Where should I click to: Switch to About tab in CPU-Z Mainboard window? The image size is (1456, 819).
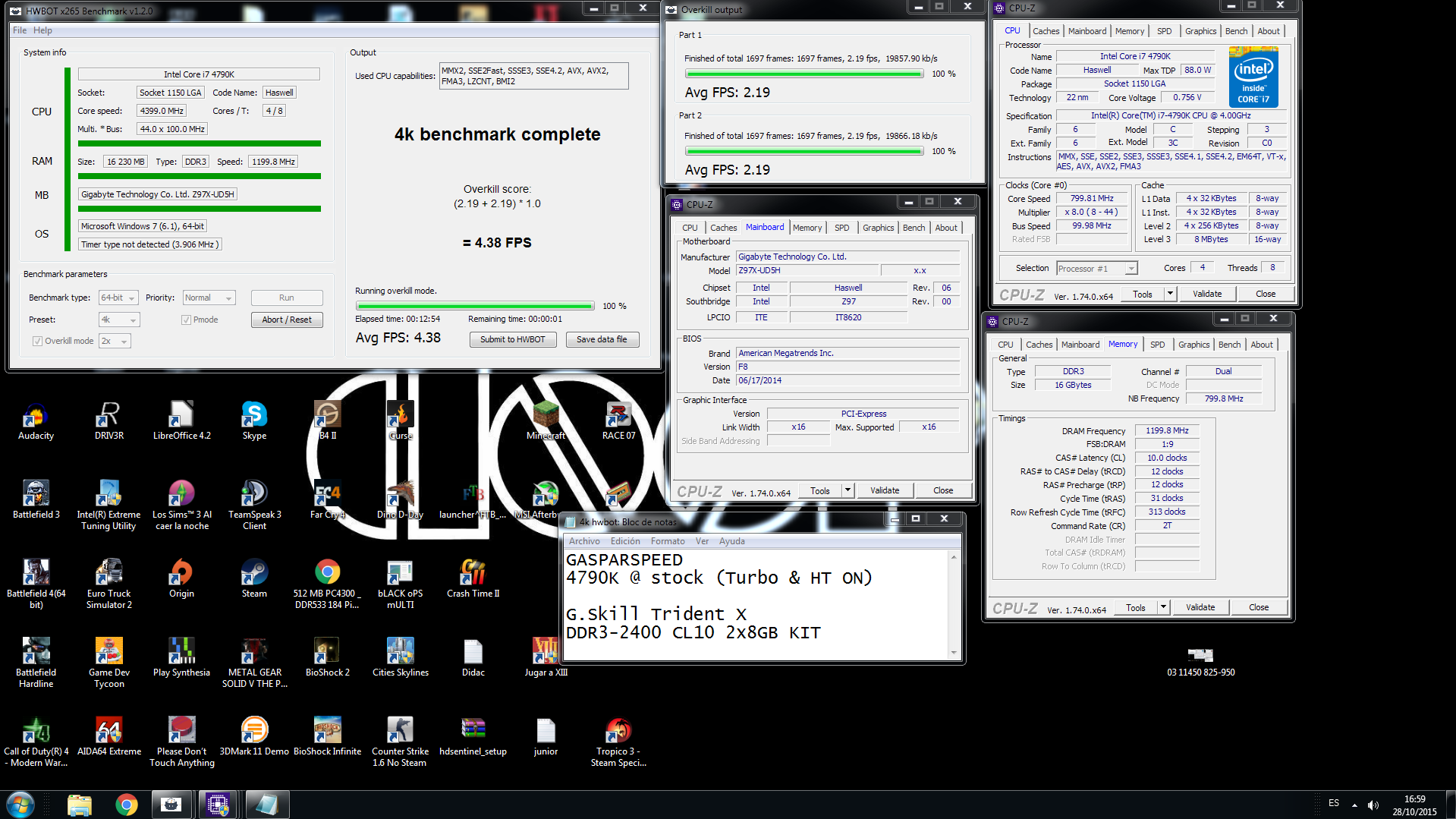[945, 228]
